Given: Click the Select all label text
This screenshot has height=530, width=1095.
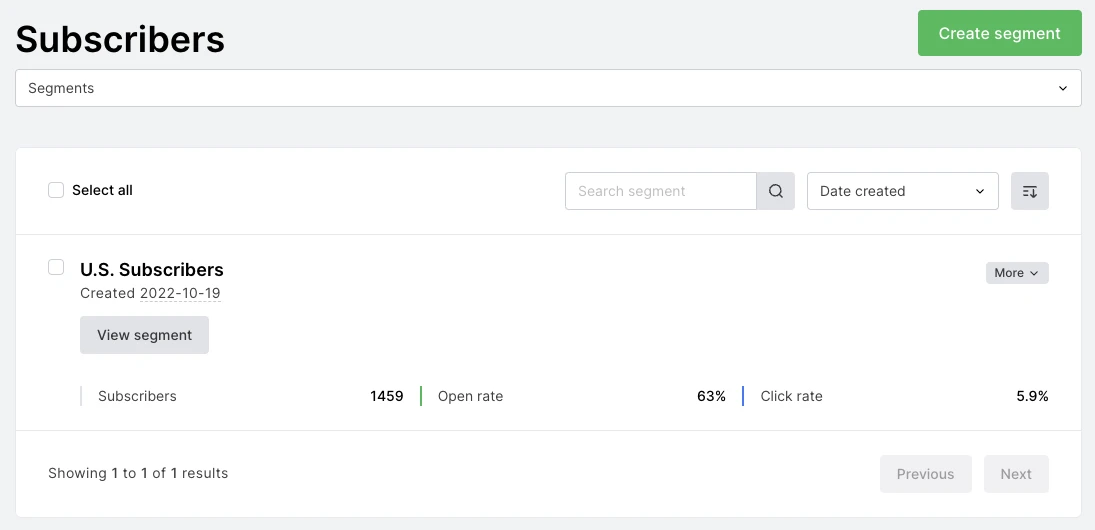Looking at the screenshot, I should click(102, 190).
